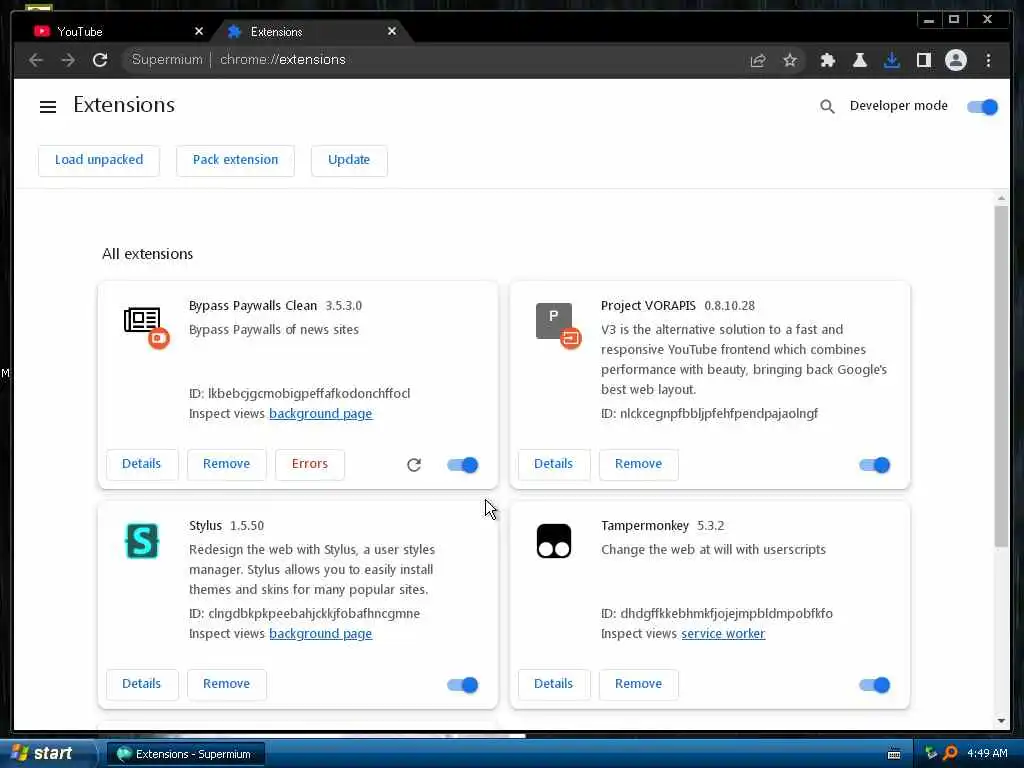This screenshot has width=1024, height=768.
Task: Show downloads via toolbar download icon
Action: pyautogui.click(x=891, y=61)
